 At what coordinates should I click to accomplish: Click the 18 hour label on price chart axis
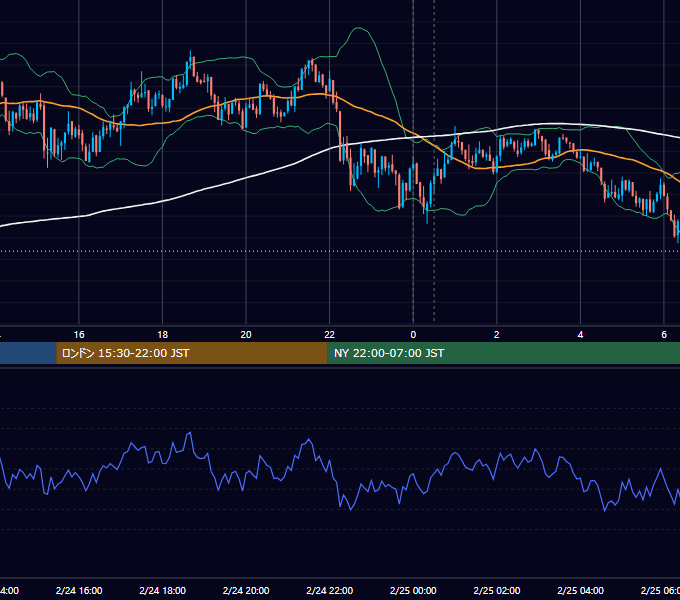pyautogui.click(x=163, y=335)
